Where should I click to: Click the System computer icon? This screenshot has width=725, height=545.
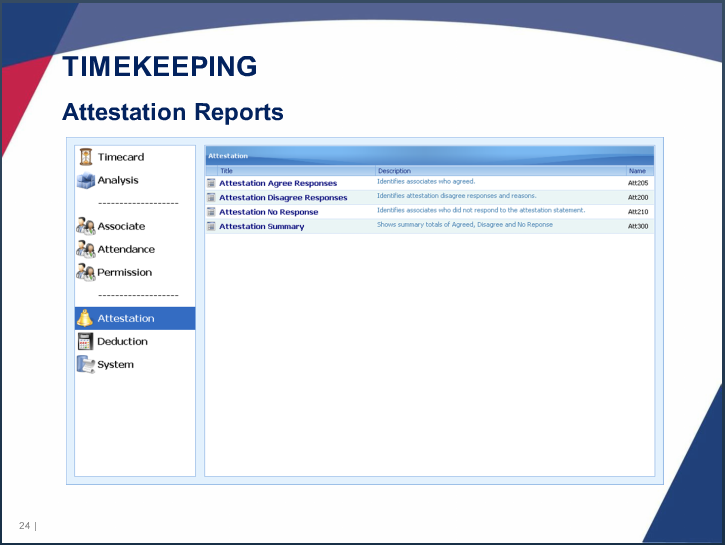click(85, 364)
